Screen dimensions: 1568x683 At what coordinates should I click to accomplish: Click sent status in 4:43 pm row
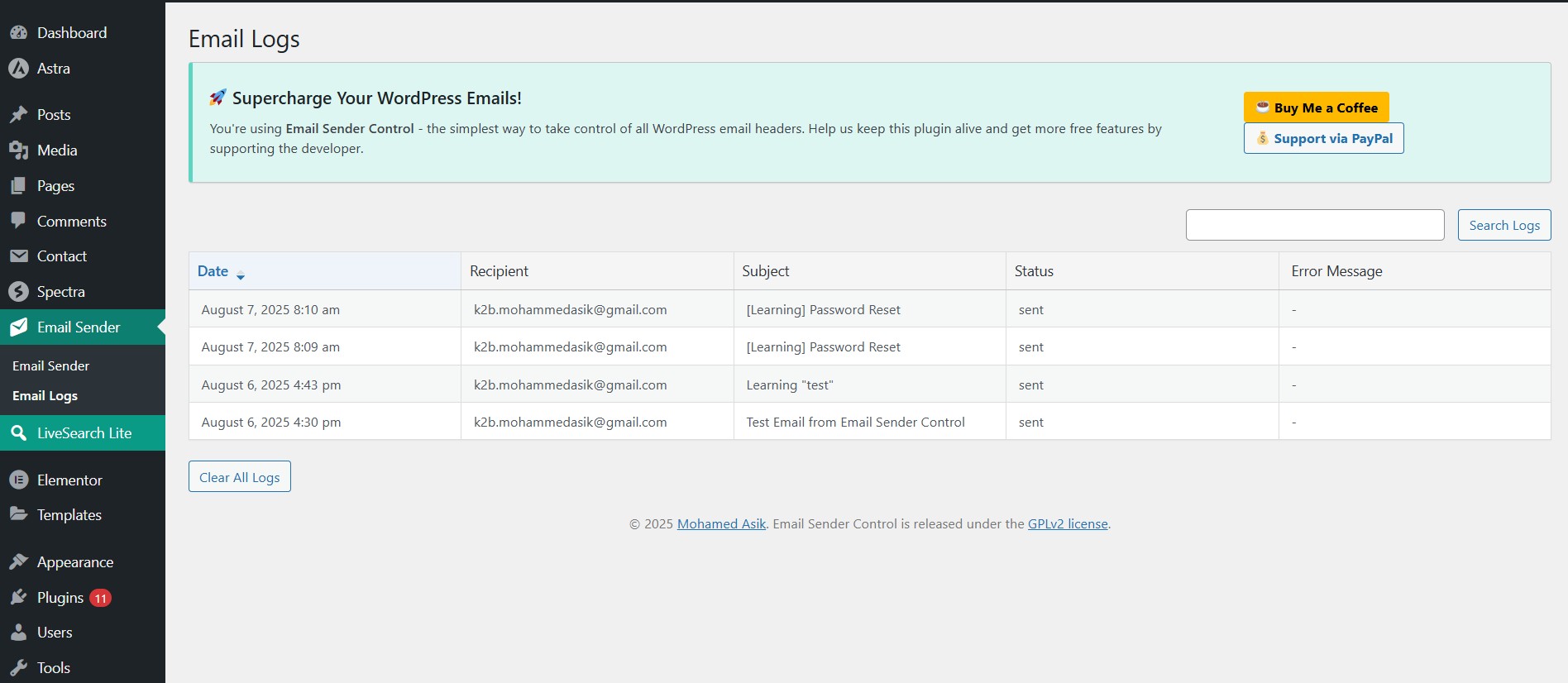tap(1030, 384)
